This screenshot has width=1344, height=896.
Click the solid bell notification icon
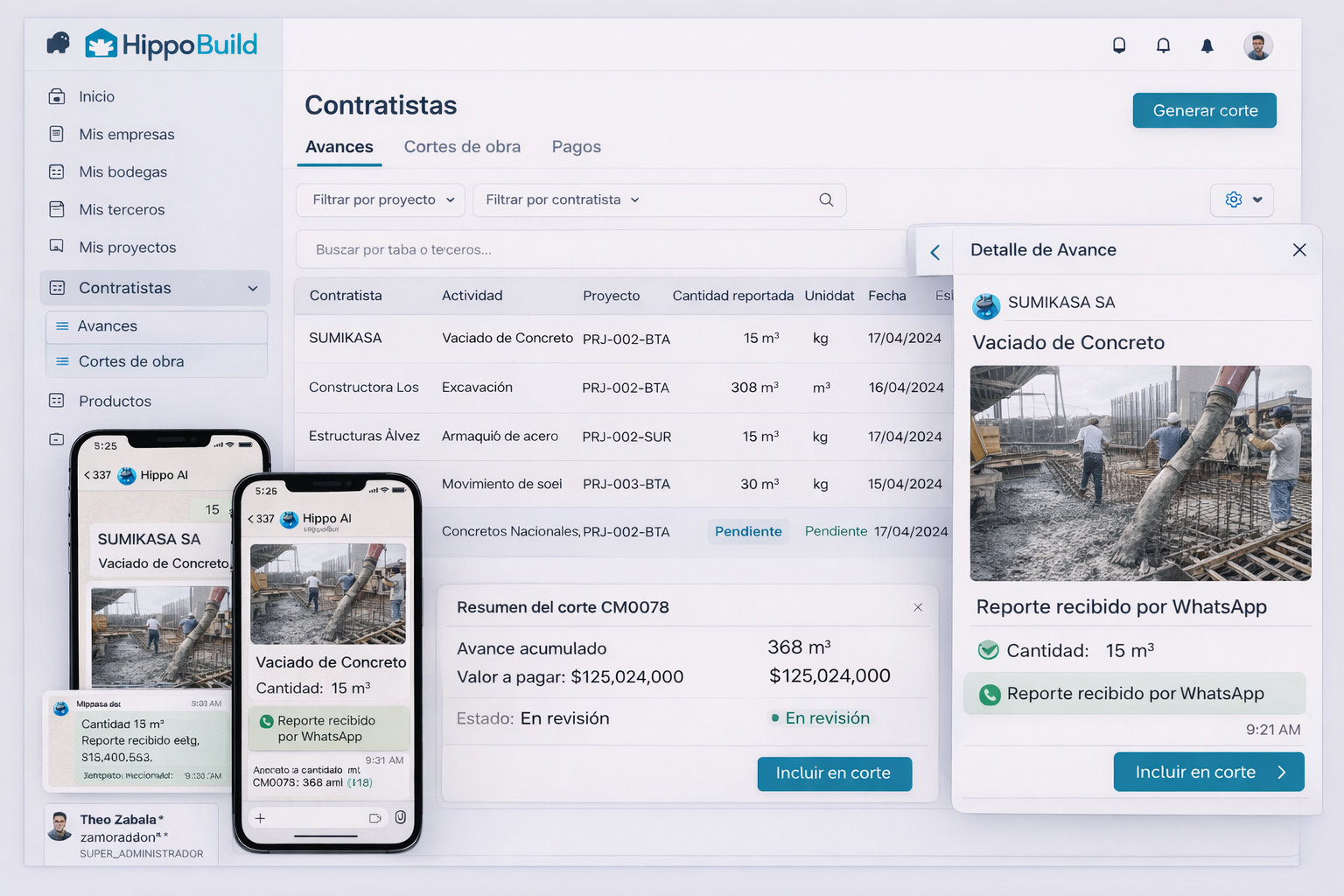tap(1207, 45)
